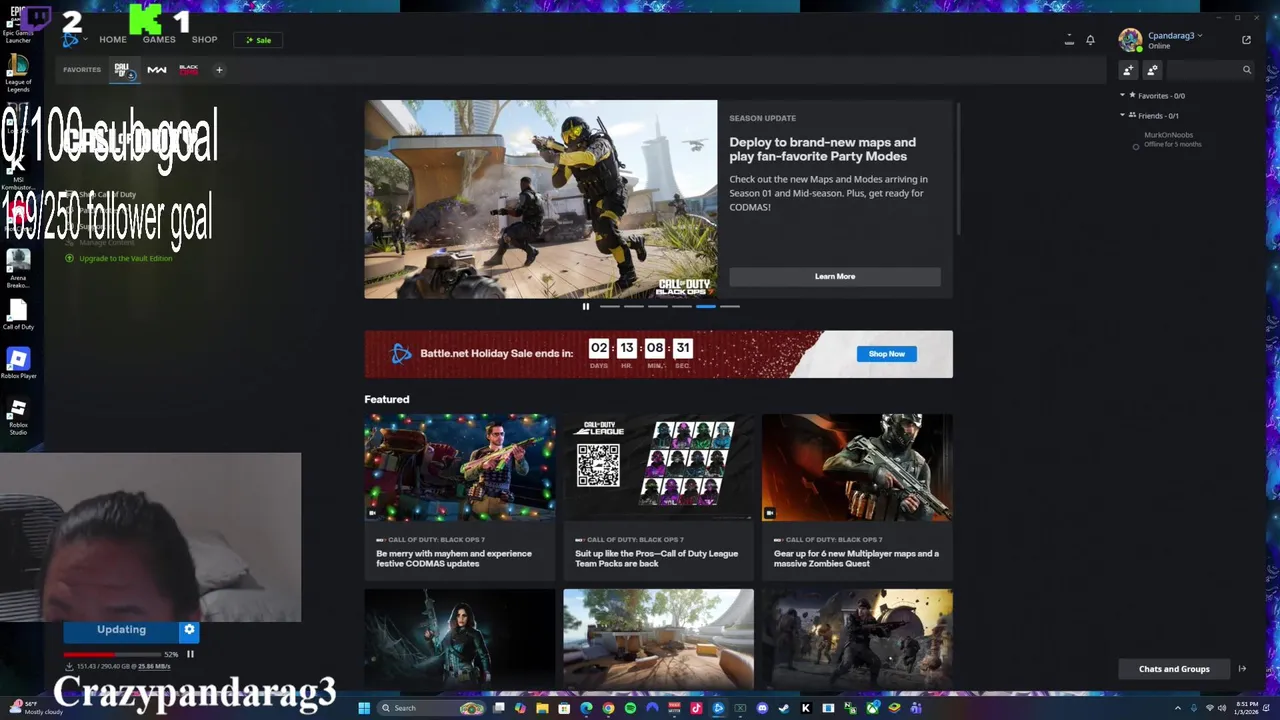Open Roblox Studio desktop shortcut

(x=18, y=416)
